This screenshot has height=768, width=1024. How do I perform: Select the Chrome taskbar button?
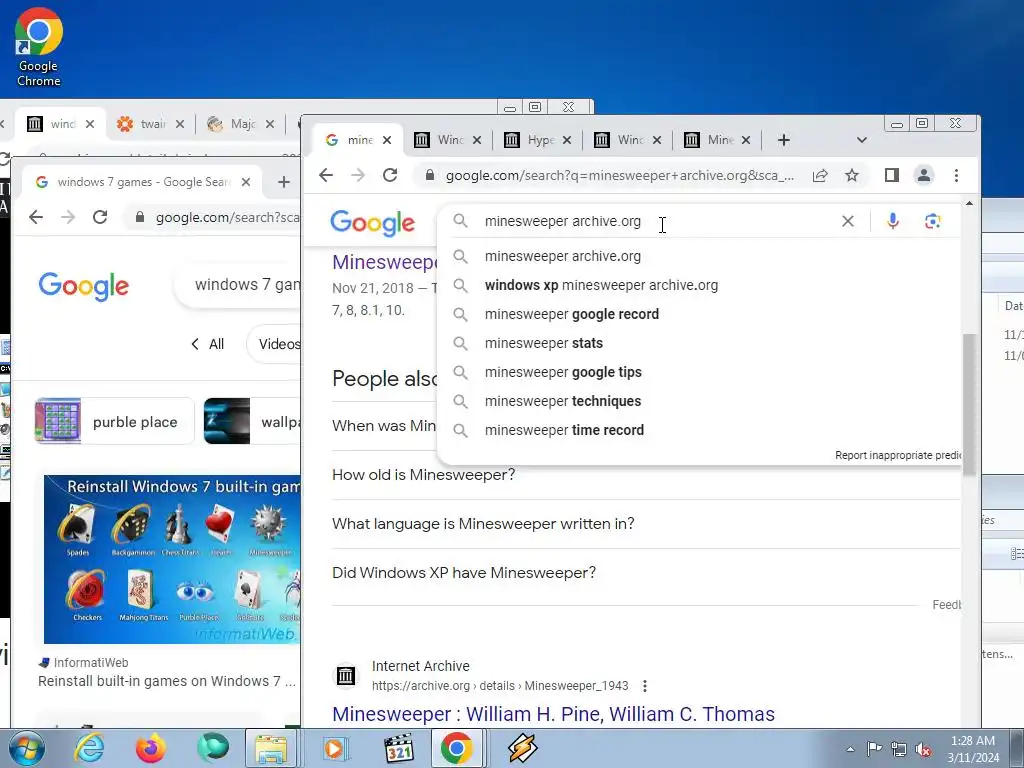(456, 748)
